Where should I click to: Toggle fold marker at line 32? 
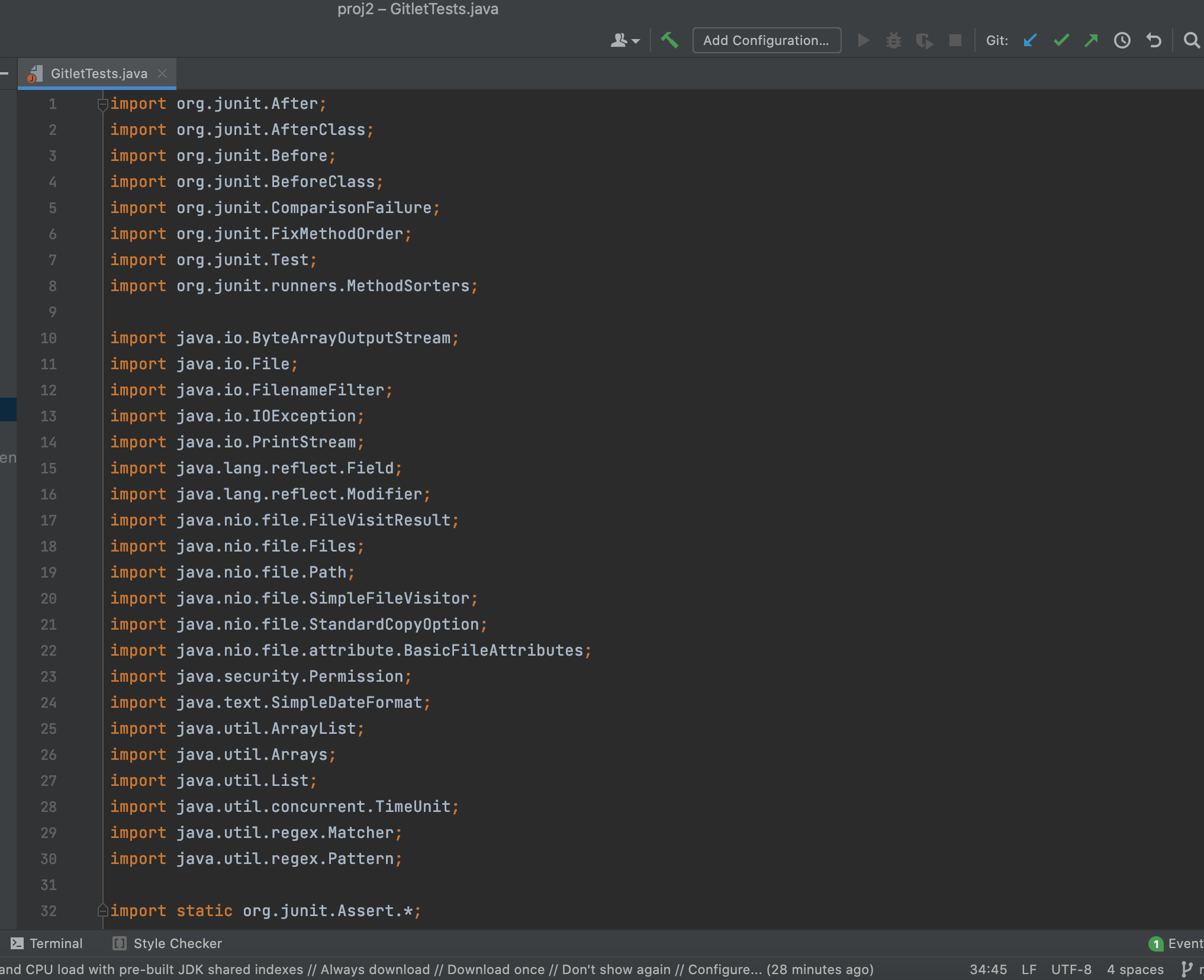click(x=102, y=911)
